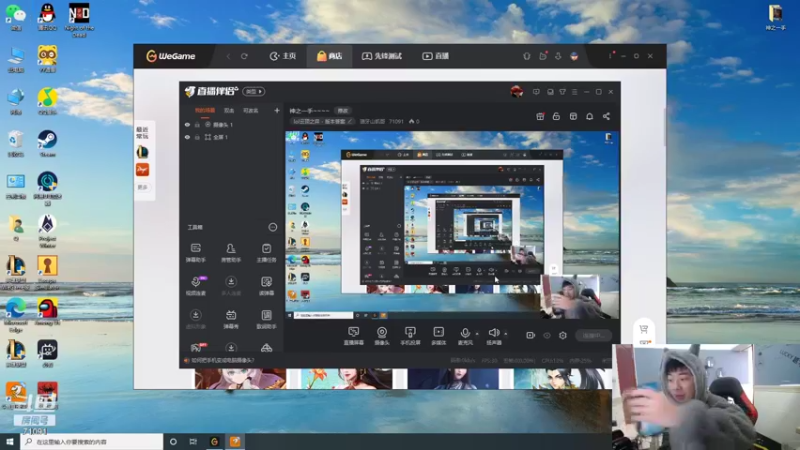
Task: Open the 弹幕助手 danmaku helper tool
Action: click(195, 253)
